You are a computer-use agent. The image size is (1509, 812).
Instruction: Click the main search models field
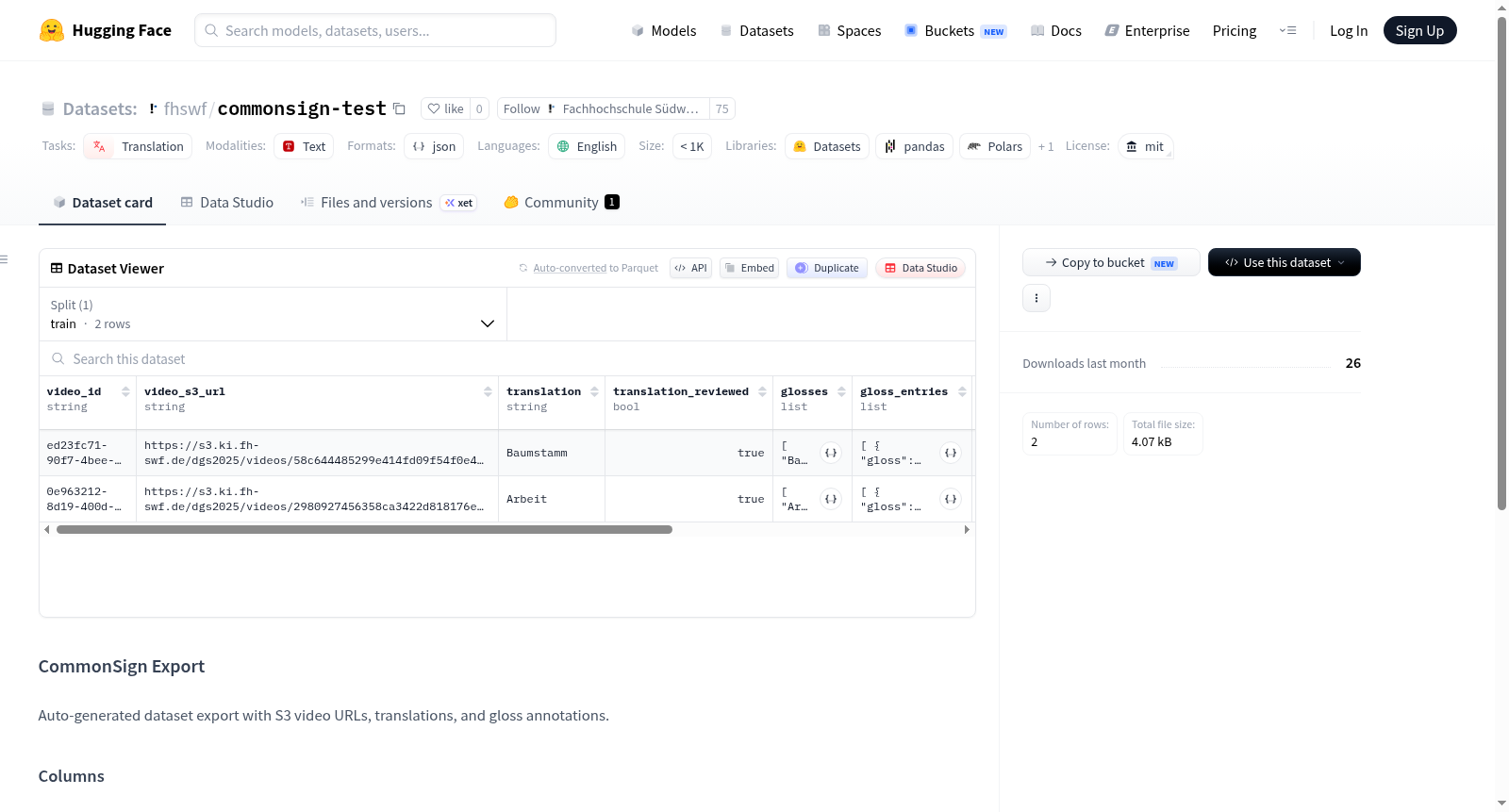[x=375, y=30]
